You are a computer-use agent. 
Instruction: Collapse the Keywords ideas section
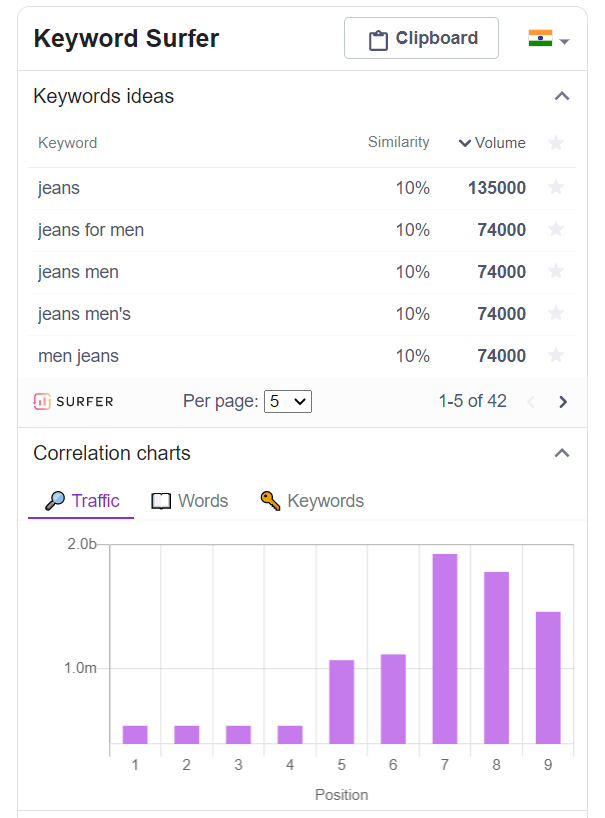tap(562, 97)
